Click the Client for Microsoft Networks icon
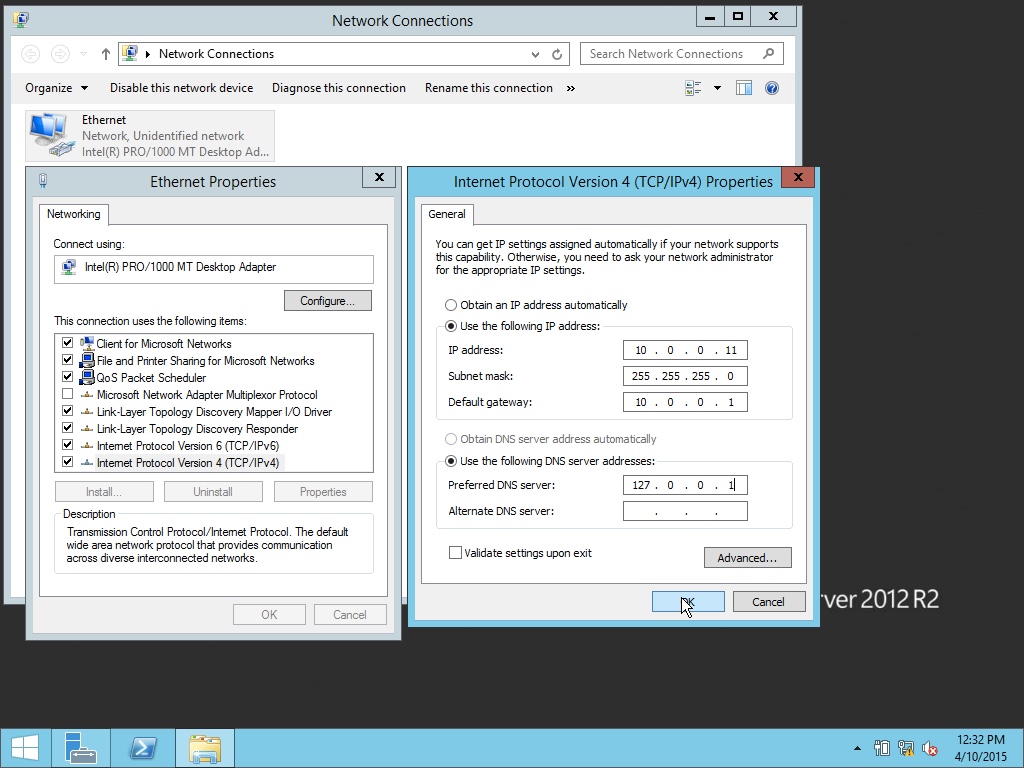Image resolution: width=1024 pixels, height=768 pixels. coord(87,344)
